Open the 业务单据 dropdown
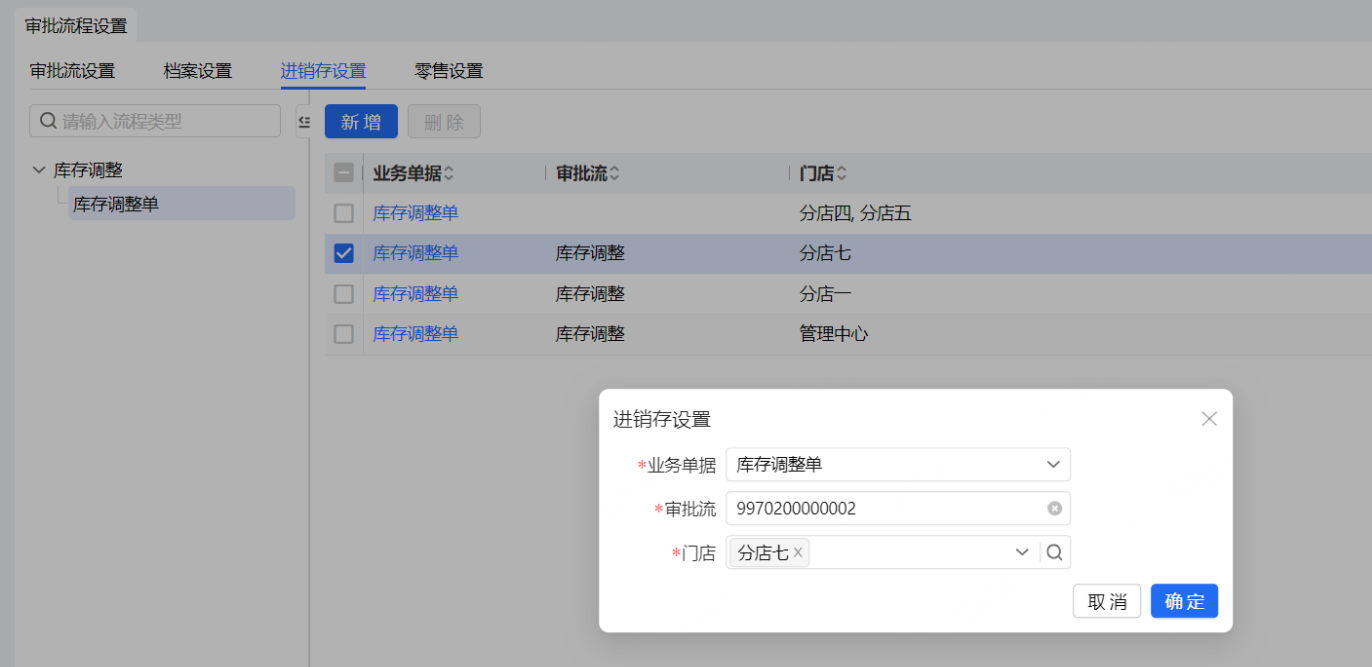 click(x=1052, y=465)
